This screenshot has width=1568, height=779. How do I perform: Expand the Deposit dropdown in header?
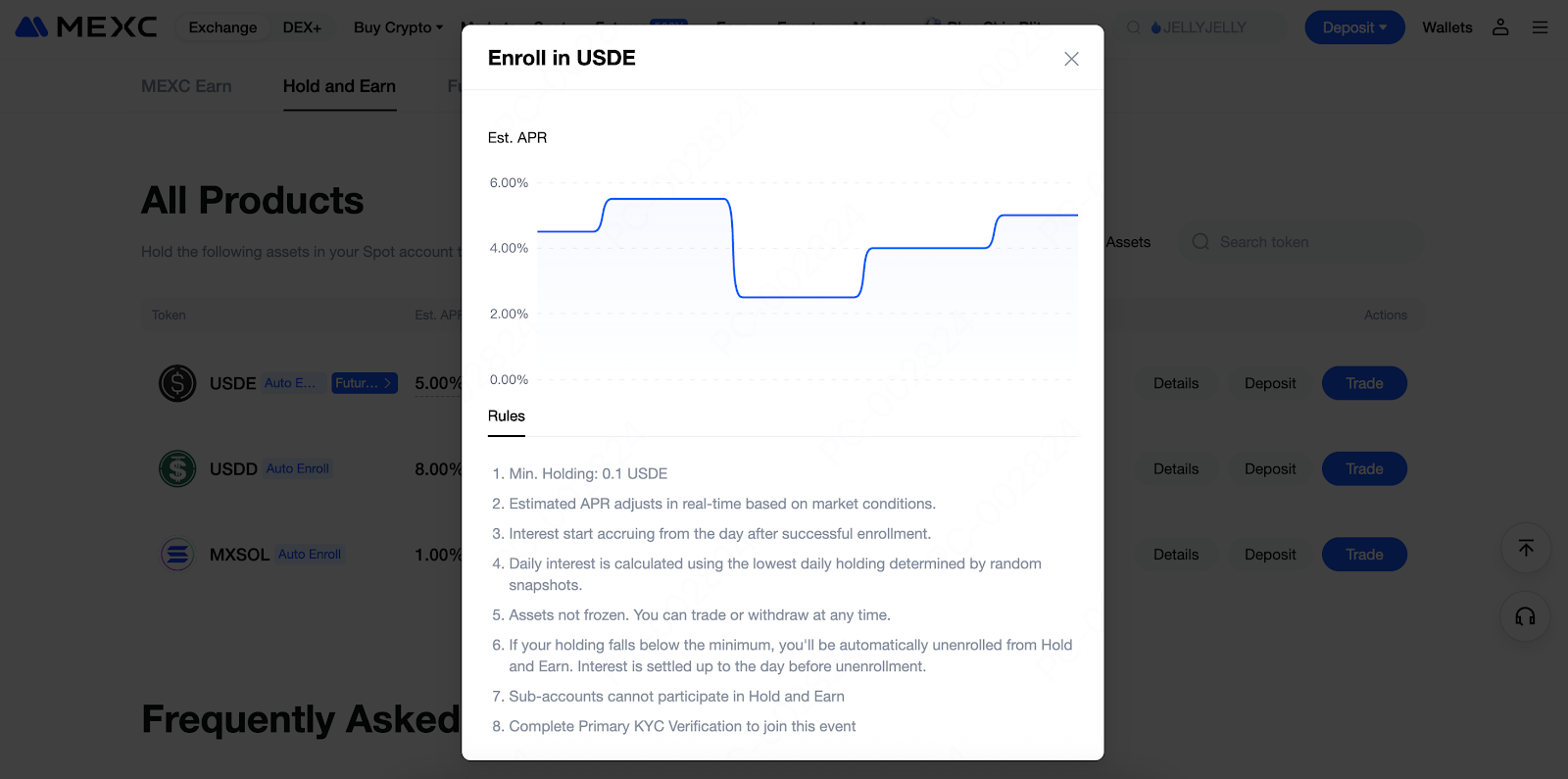pyautogui.click(x=1354, y=27)
